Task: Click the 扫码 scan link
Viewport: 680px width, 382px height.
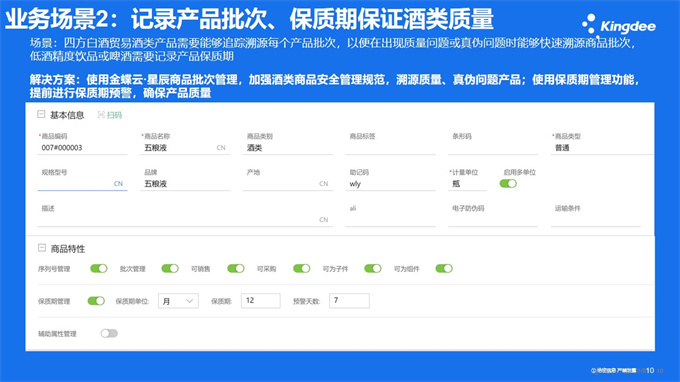Action: click(x=114, y=115)
